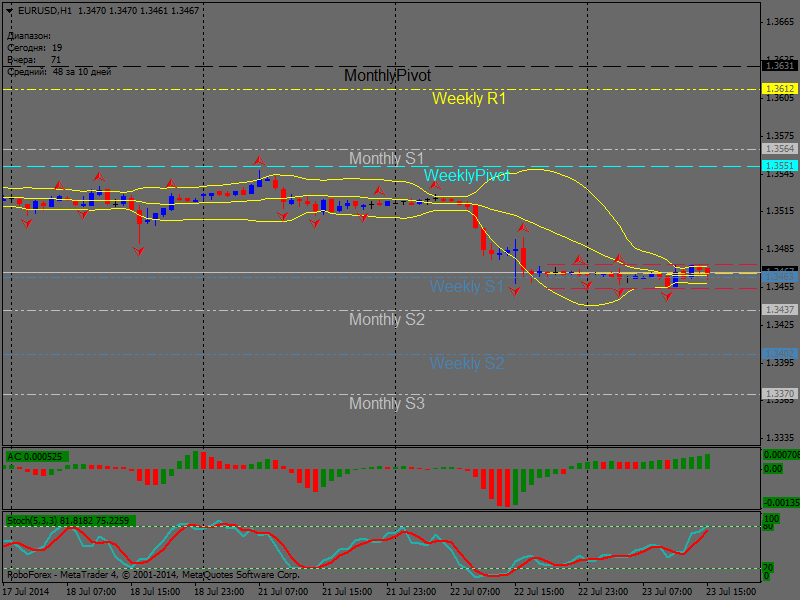Select the yellow Weekly R1 label
The height and width of the screenshot is (600, 800).
(469, 99)
